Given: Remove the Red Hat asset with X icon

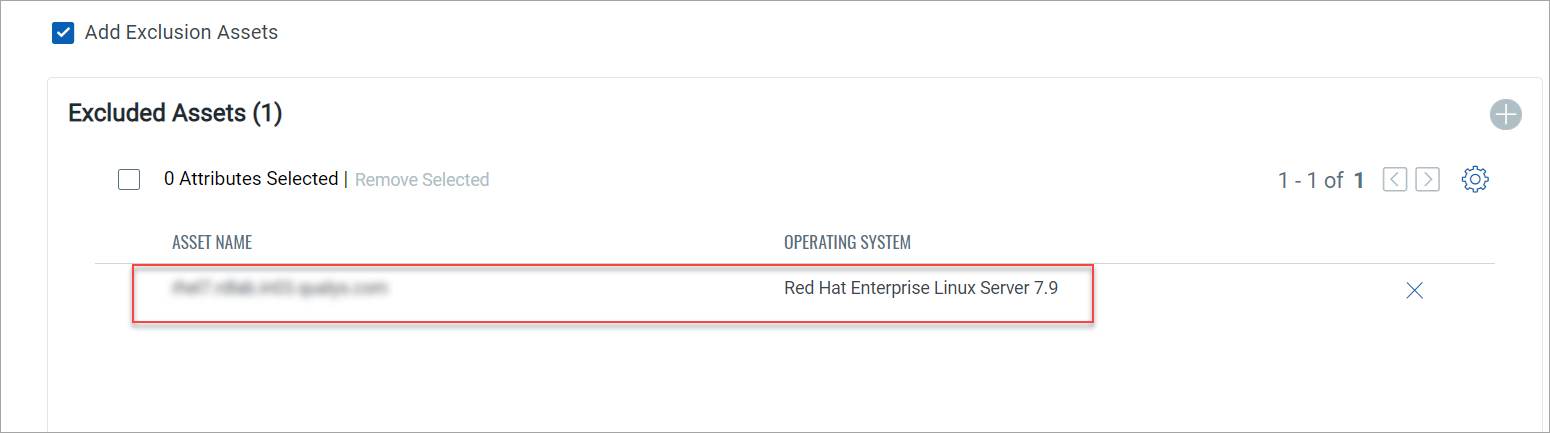Looking at the screenshot, I should [1414, 291].
